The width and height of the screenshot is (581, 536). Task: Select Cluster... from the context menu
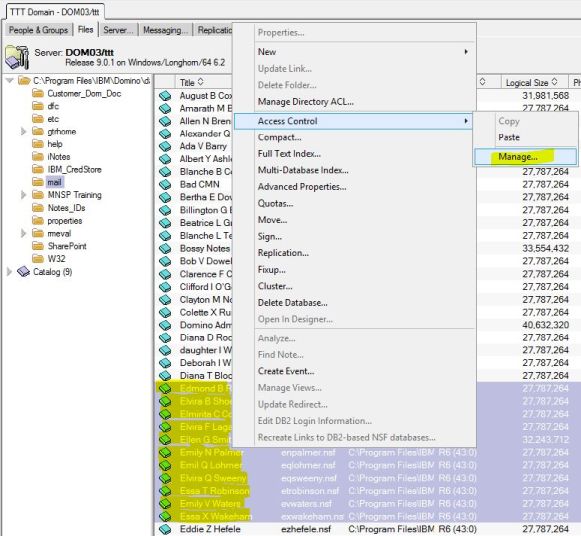coord(275,286)
